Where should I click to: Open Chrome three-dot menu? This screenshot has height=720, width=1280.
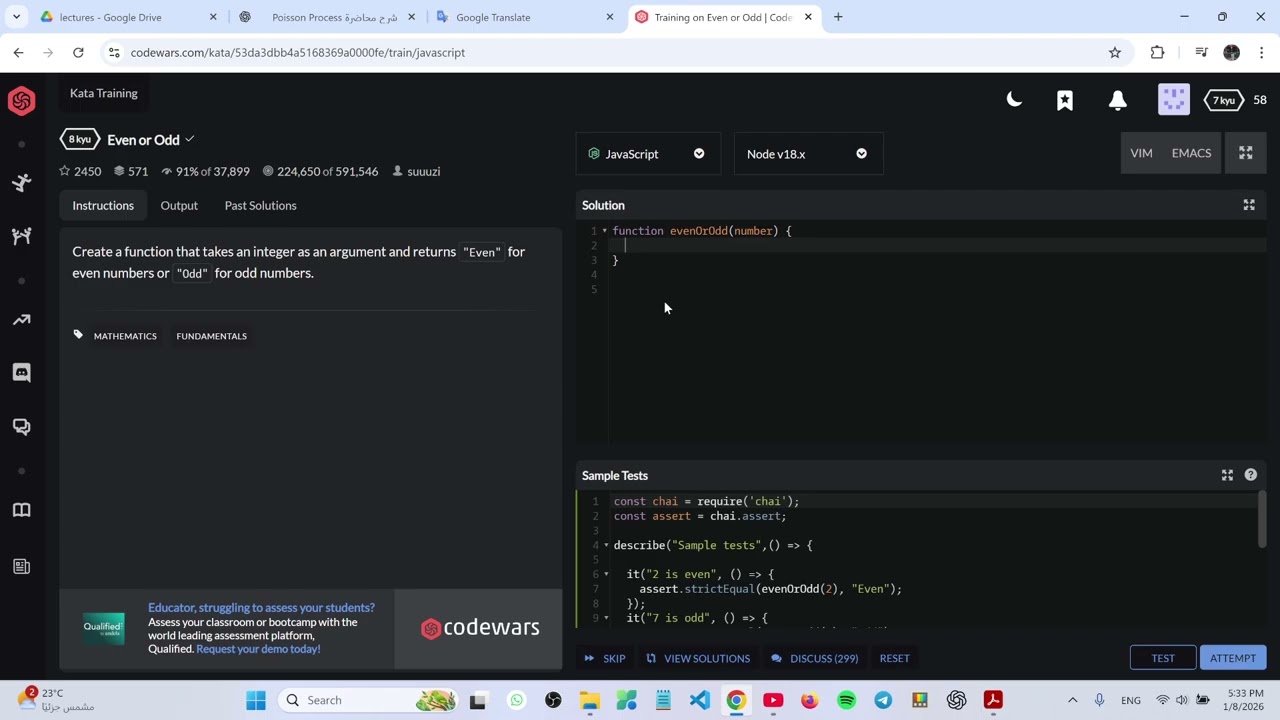(x=1263, y=52)
